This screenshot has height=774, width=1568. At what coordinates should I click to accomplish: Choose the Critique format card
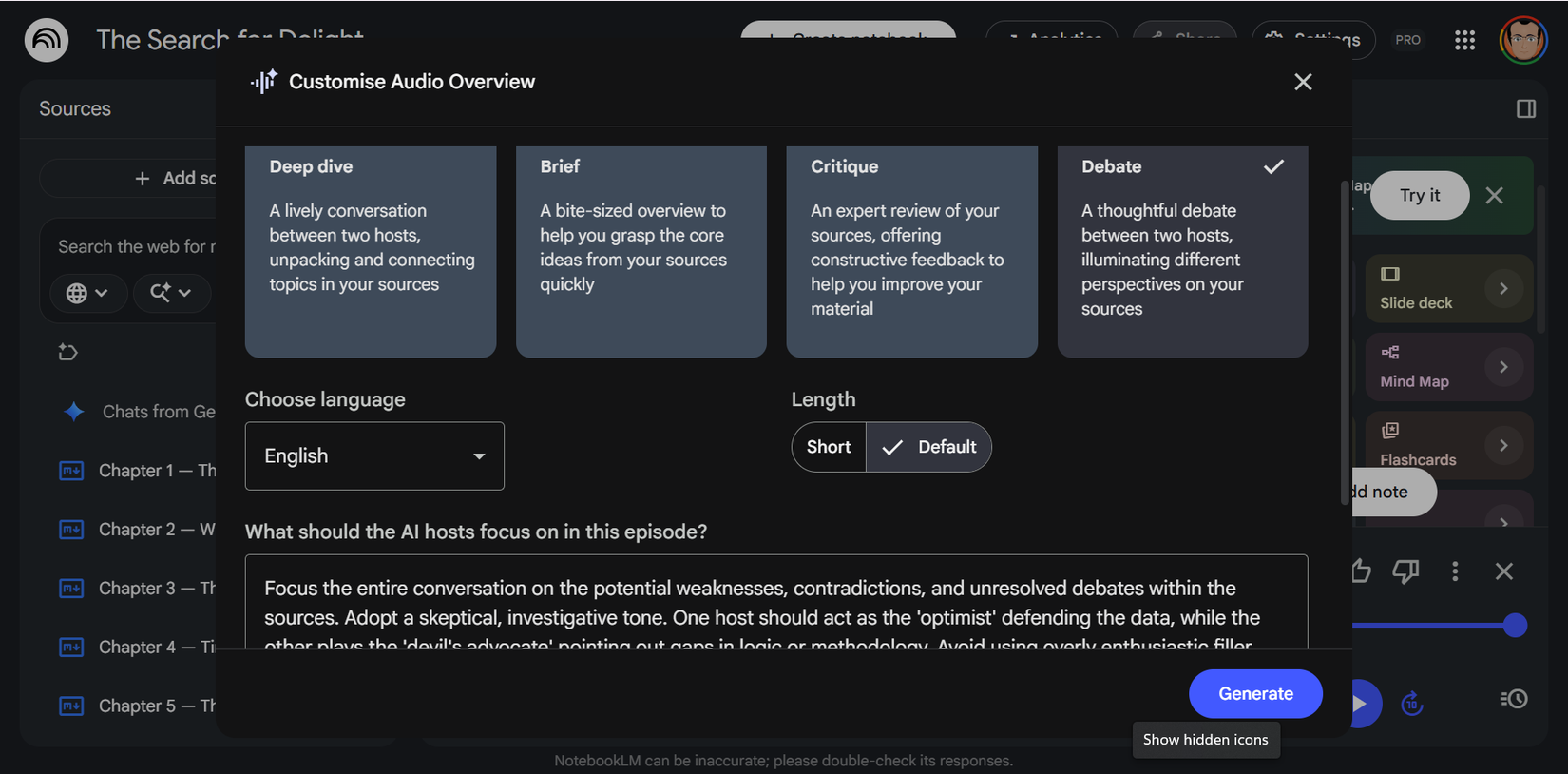pos(912,252)
